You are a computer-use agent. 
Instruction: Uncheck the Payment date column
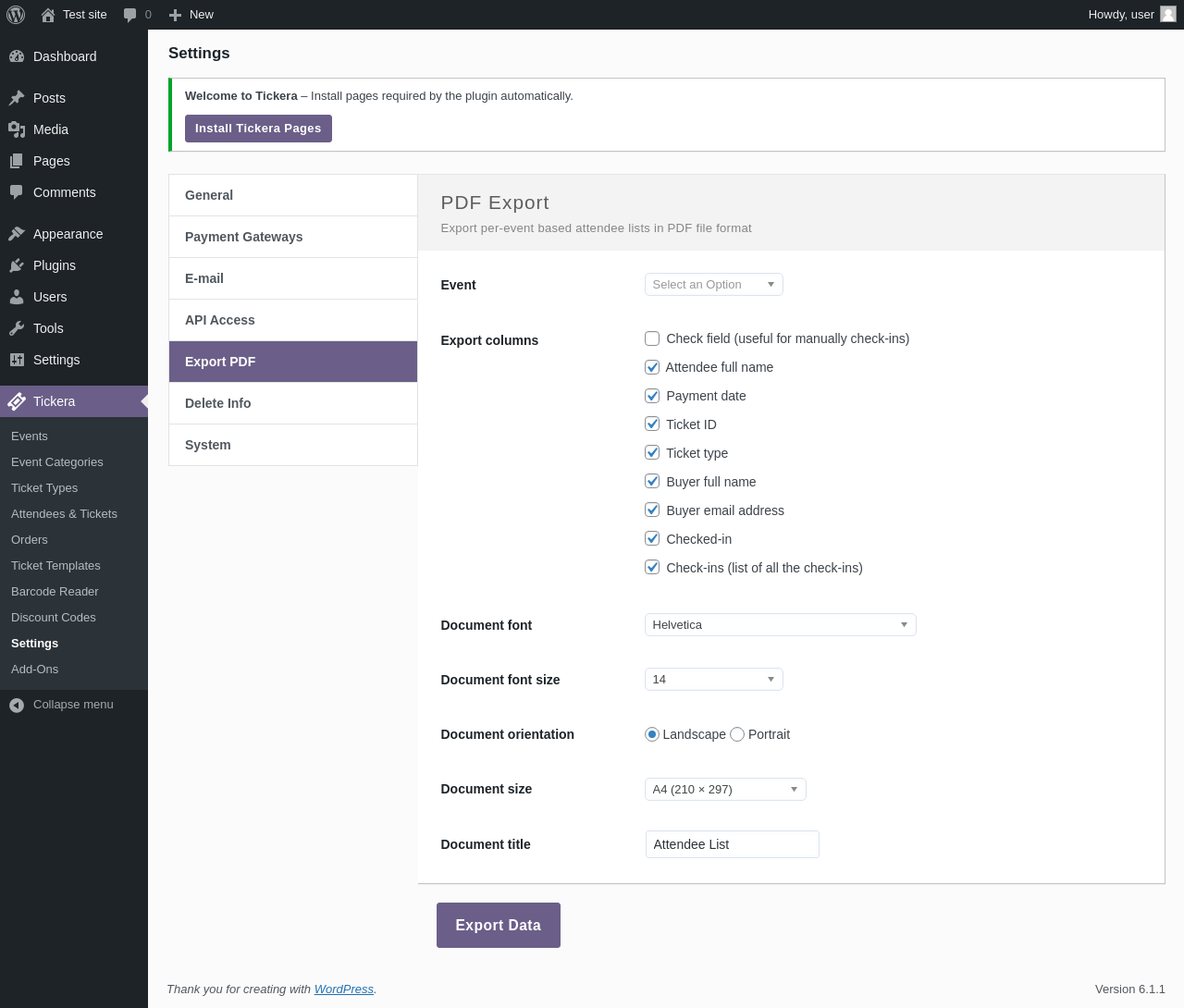coord(652,396)
